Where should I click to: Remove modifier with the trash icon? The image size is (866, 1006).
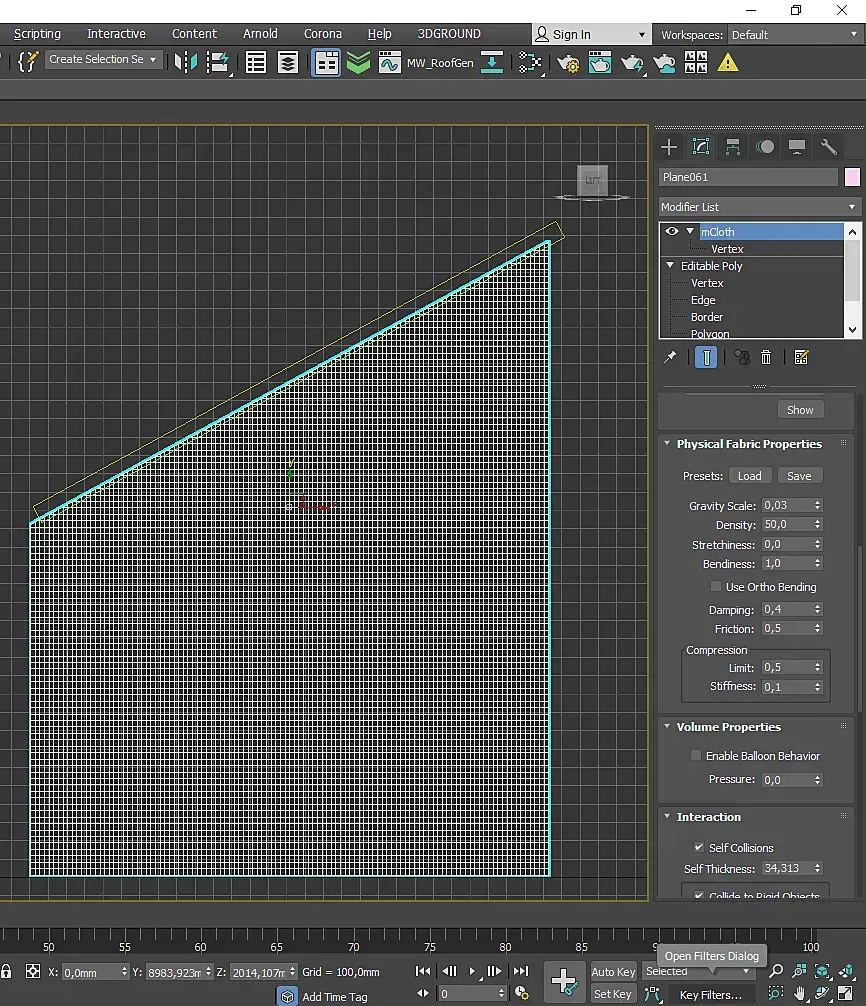coord(766,357)
